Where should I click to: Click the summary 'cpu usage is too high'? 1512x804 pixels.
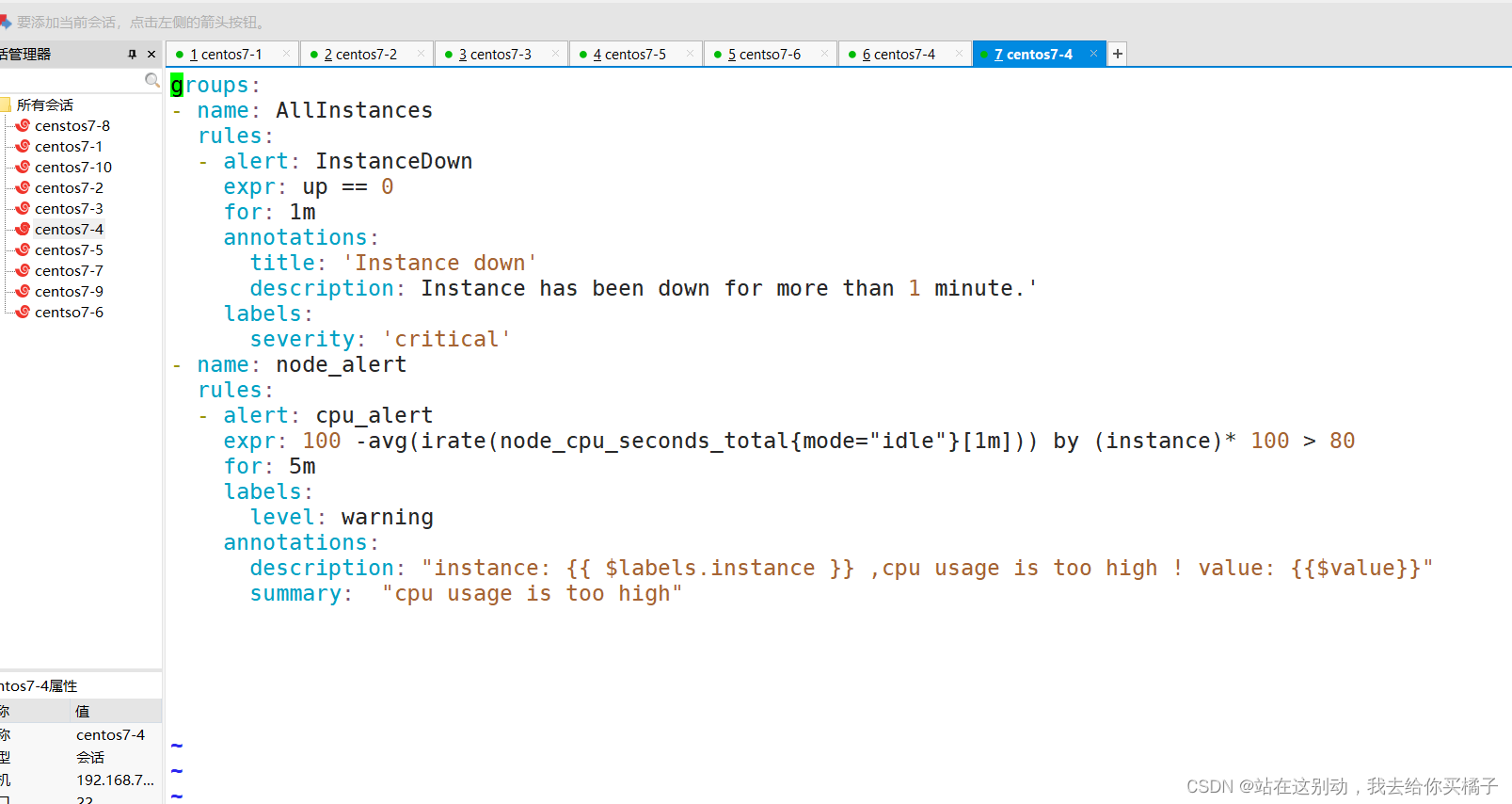(532, 594)
